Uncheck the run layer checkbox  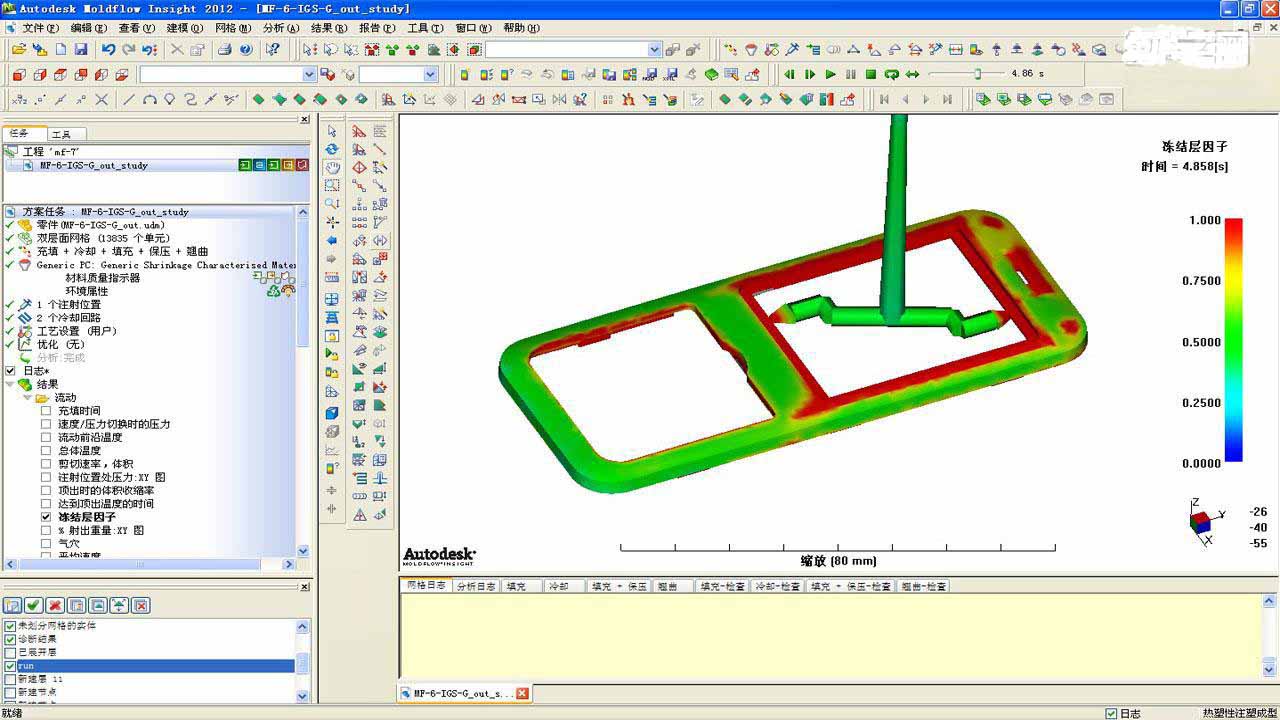(x=11, y=666)
